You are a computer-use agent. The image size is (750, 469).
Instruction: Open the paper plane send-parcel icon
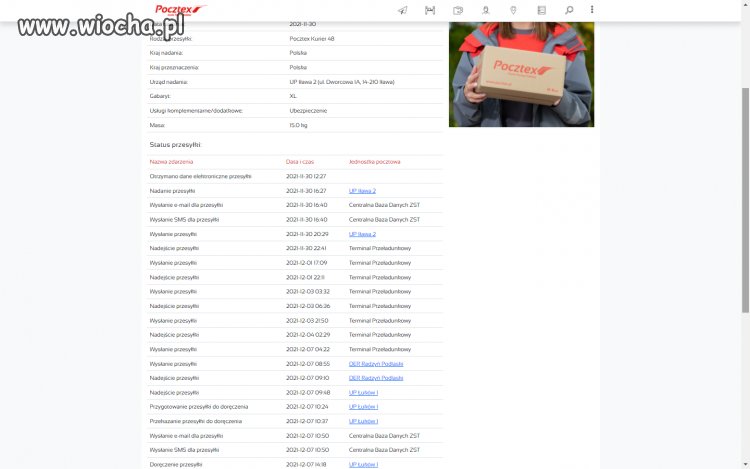403,10
